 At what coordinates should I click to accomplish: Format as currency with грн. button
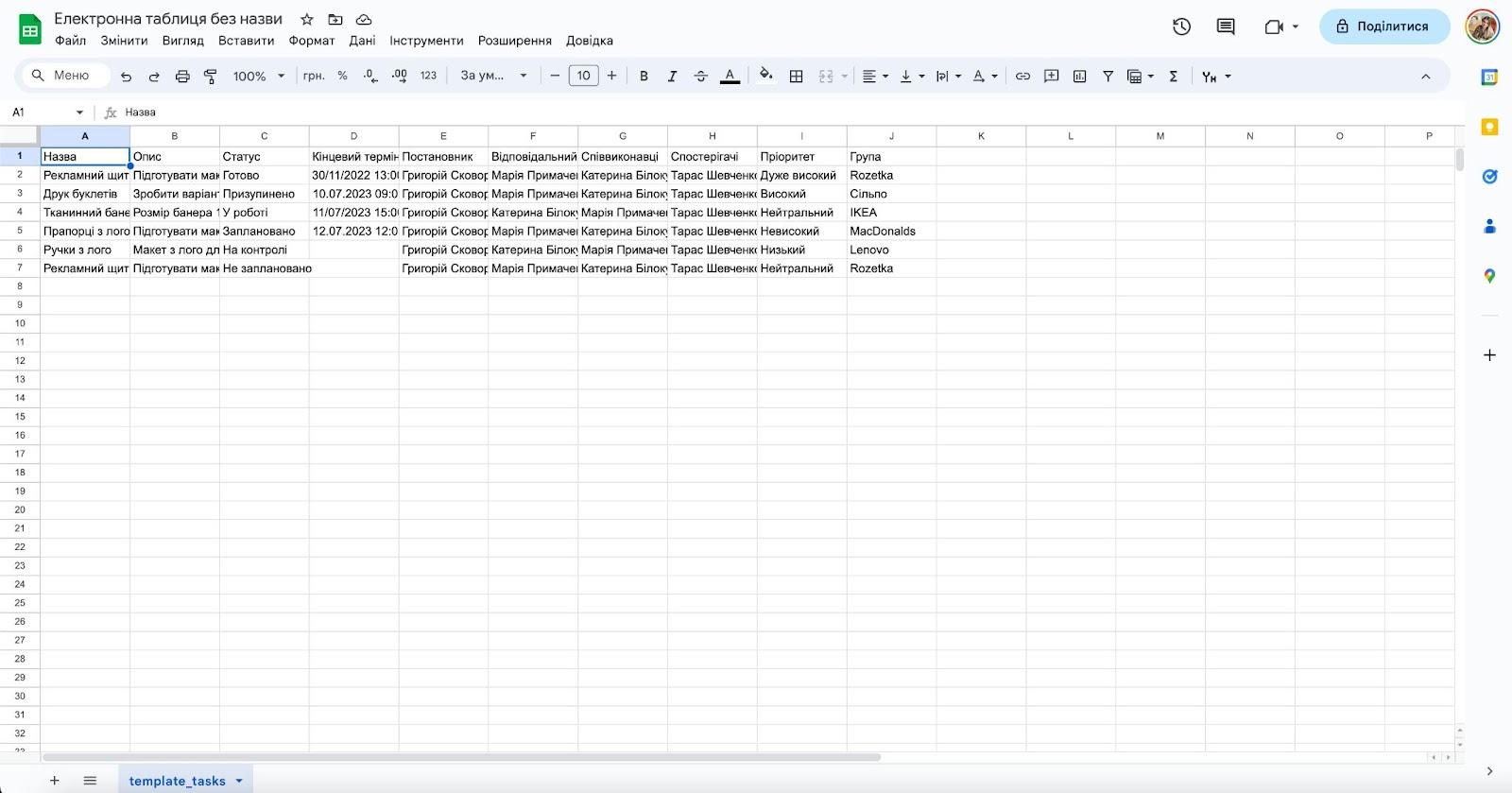314,76
